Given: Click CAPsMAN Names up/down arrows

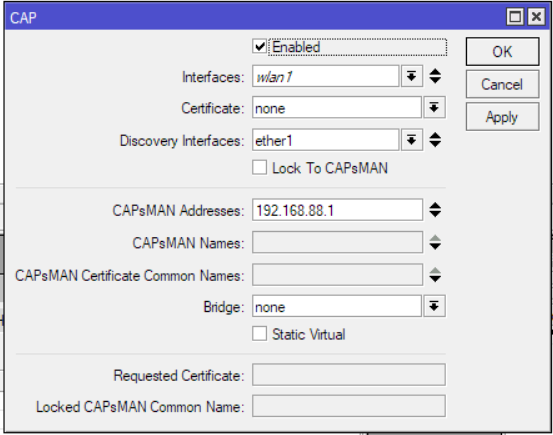Looking at the screenshot, I should point(435,242).
